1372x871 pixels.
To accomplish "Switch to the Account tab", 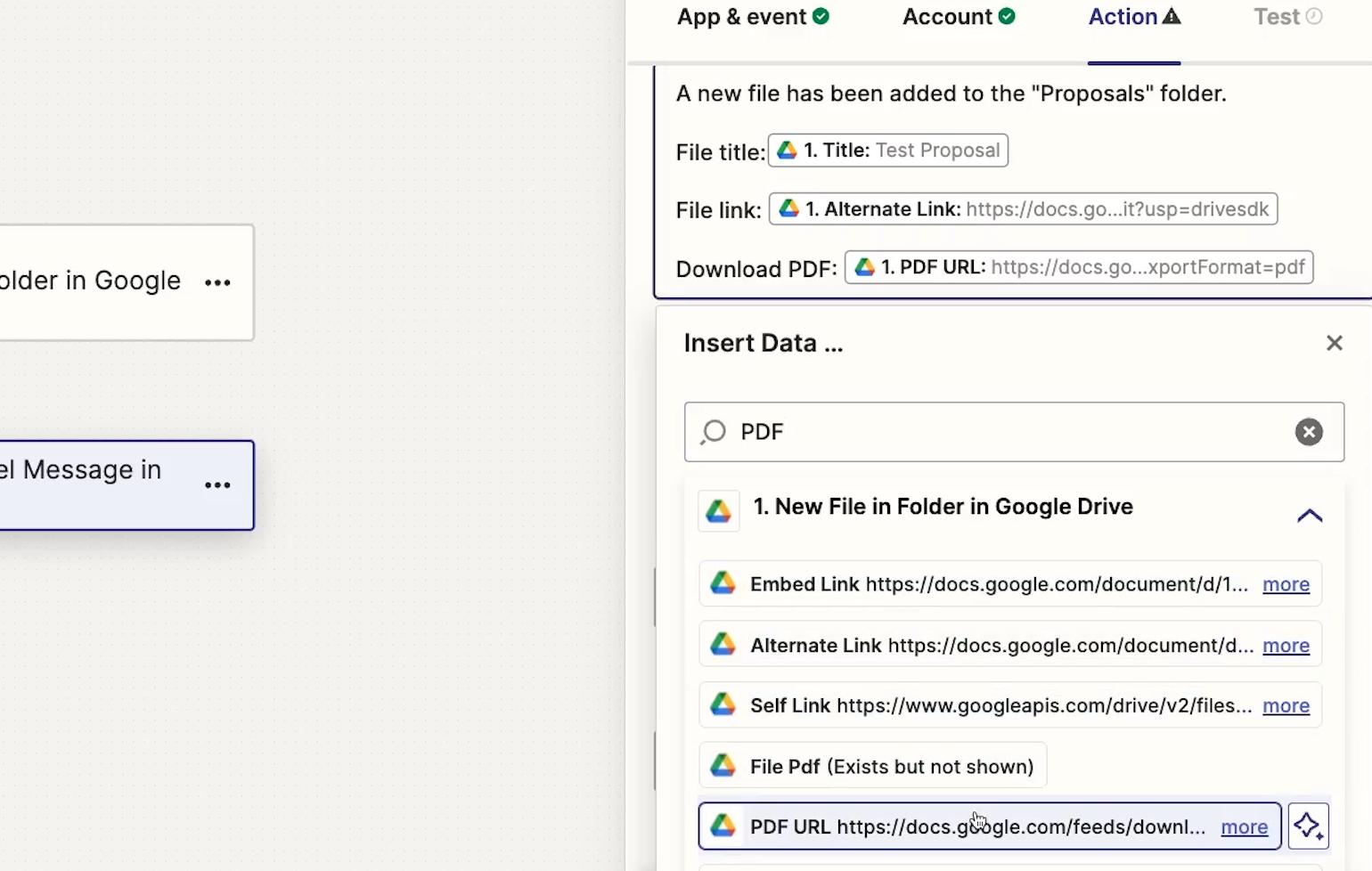I will click(x=959, y=17).
